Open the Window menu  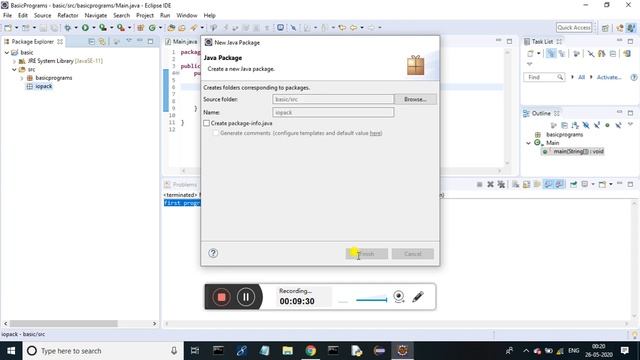tap(187, 15)
